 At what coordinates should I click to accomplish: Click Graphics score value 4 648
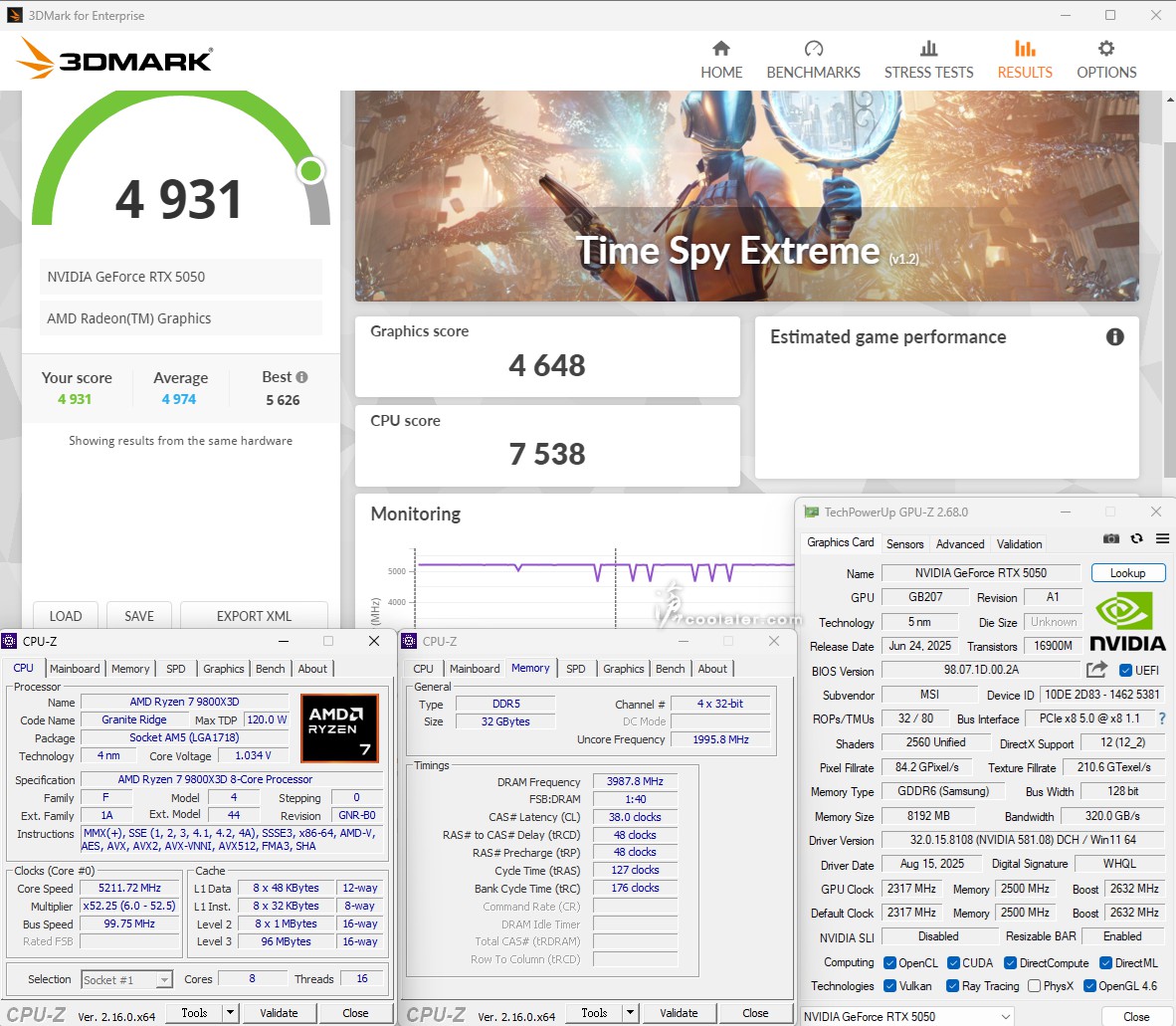pos(547,366)
